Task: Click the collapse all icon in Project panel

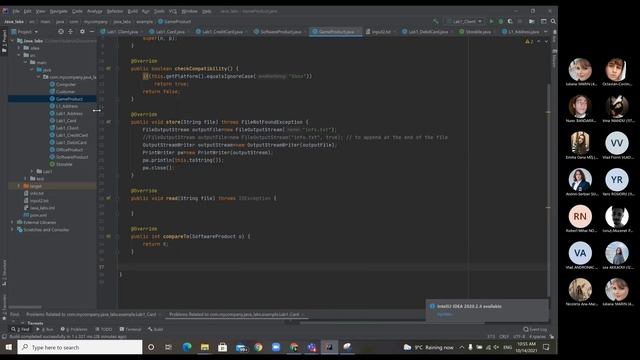Action: coord(71,31)
